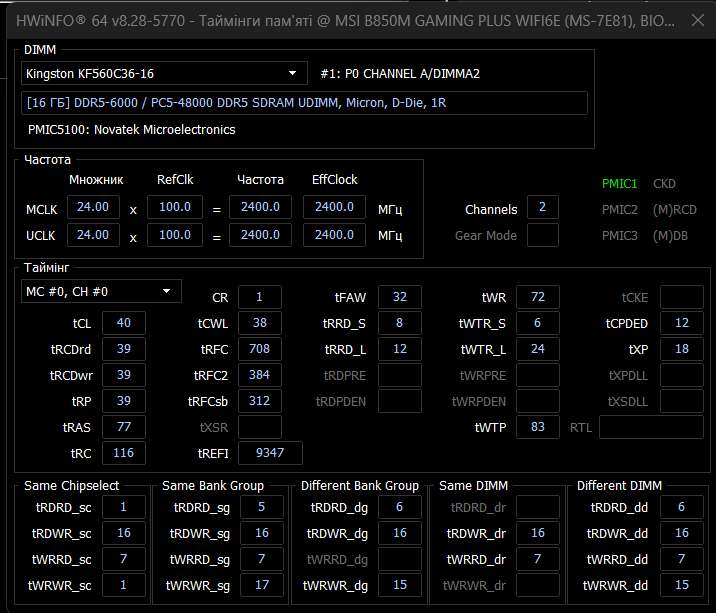716x613 pixels.
Task: Expand the MC #0, CH #0 selector
Action: [165, 291]
